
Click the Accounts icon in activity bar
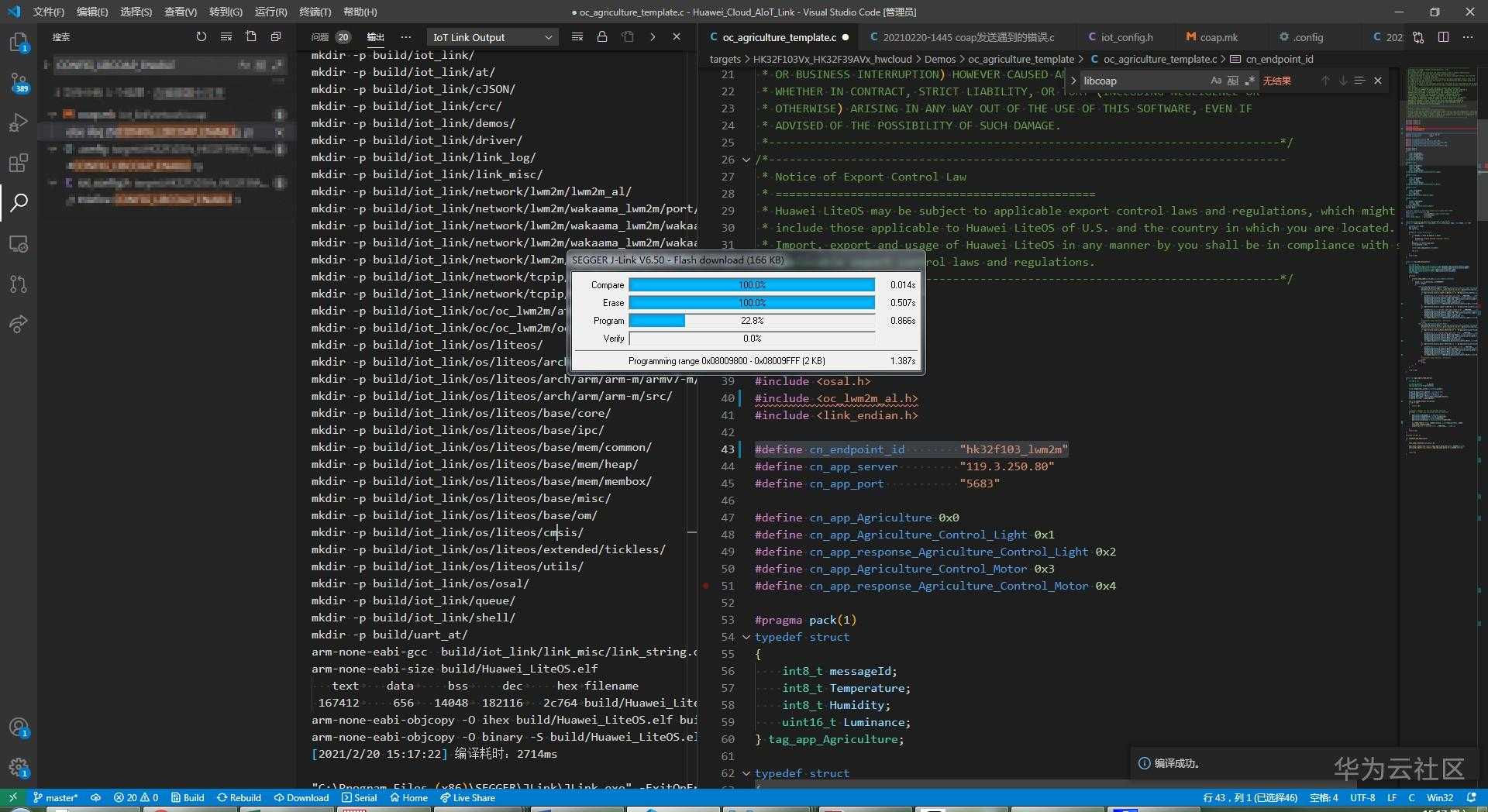[19, 727]
